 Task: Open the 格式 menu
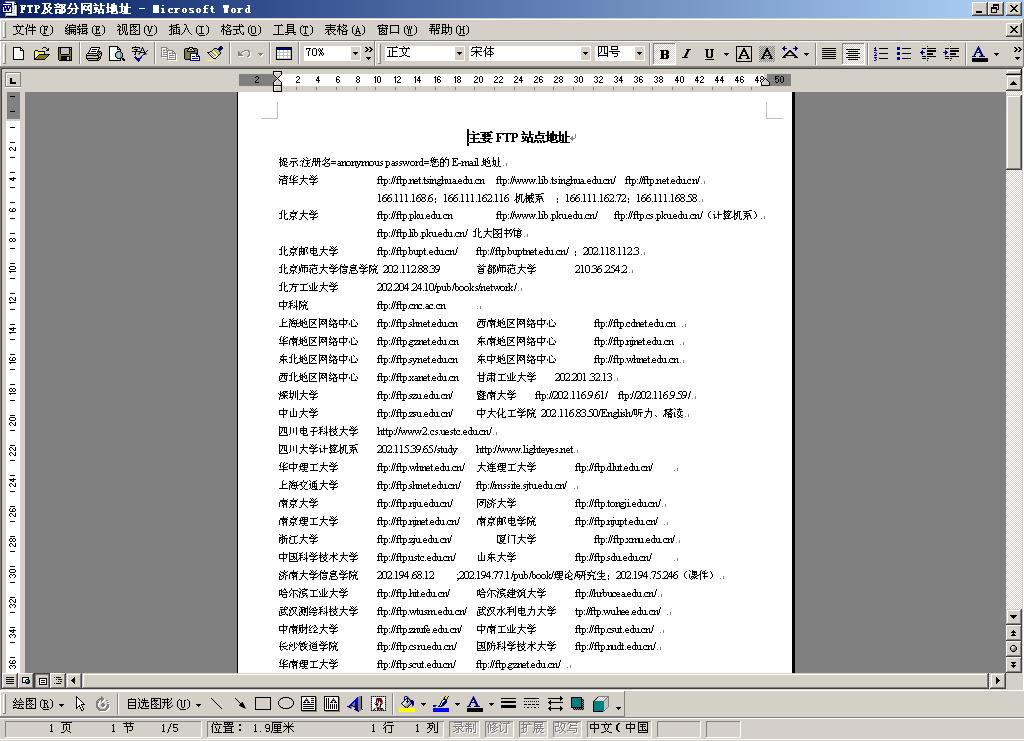click(x=240, y=30)
